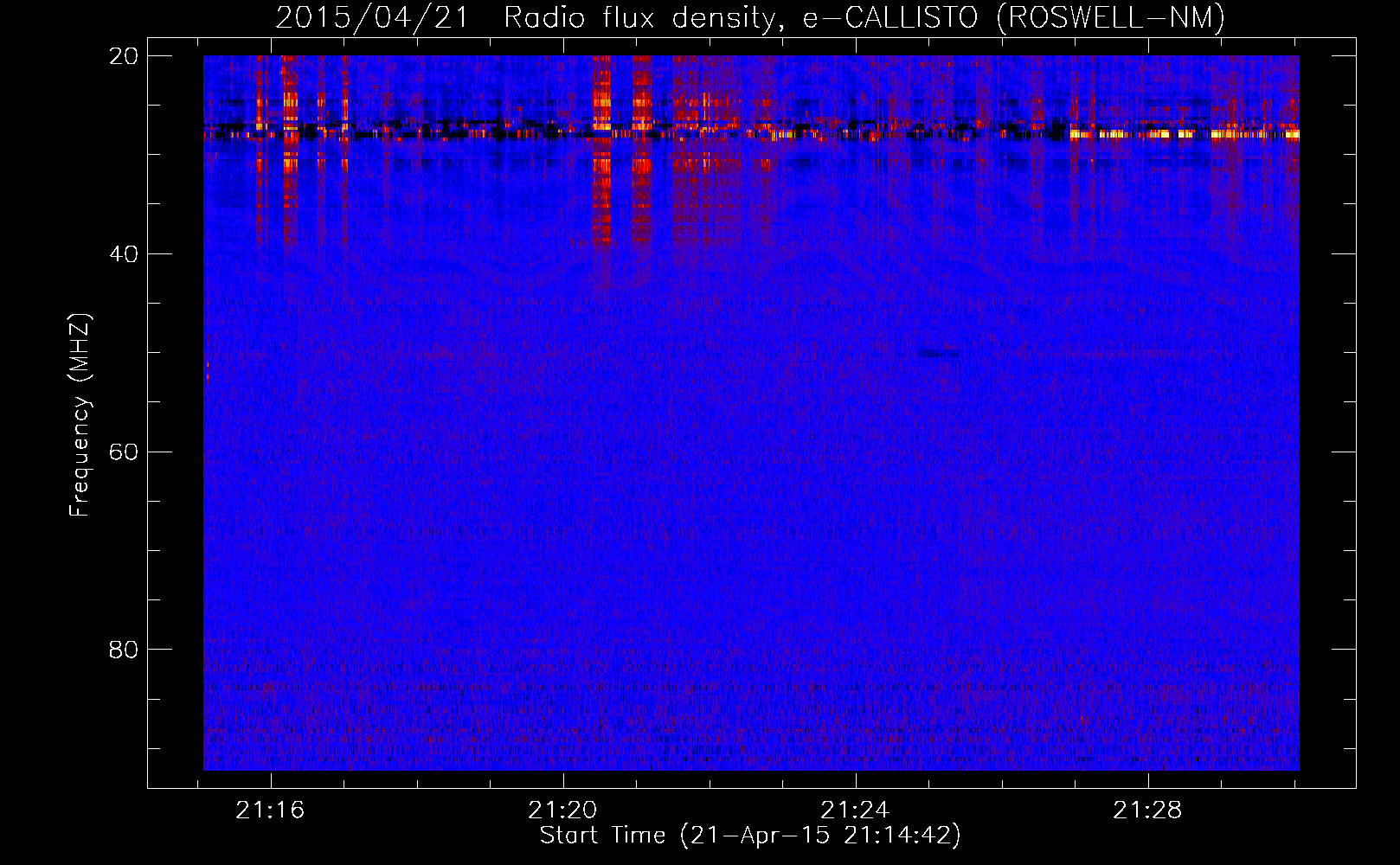Click the time tick label '21:28'
Image resolution: width=1400 pixels, height=865 pixels.
[1148, 811]
